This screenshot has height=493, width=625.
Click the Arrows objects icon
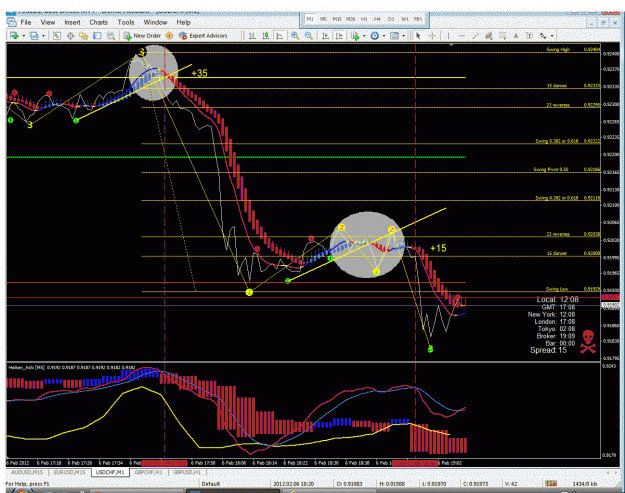(x=543, y=36)
